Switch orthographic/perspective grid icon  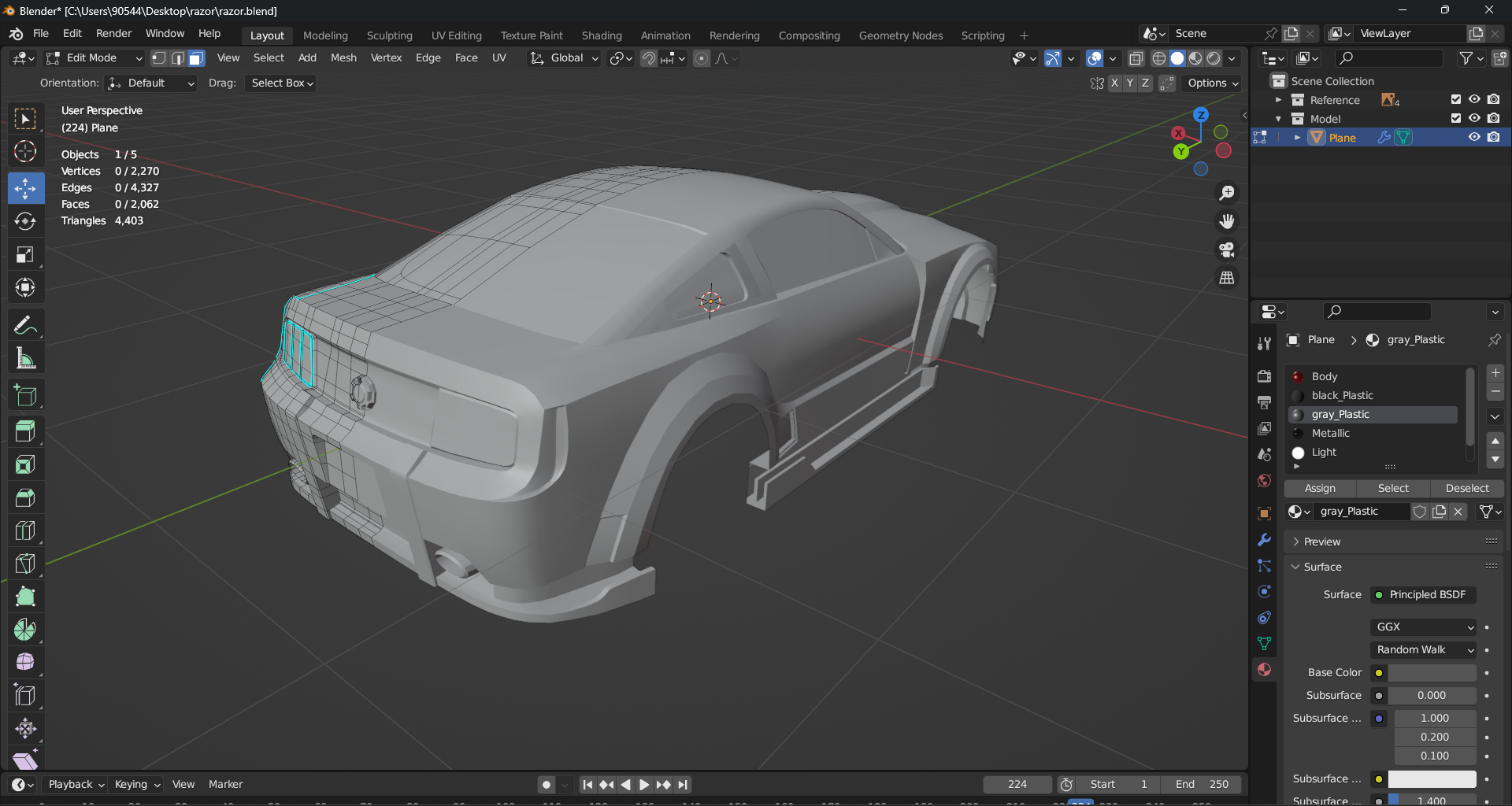[1227, 278]
